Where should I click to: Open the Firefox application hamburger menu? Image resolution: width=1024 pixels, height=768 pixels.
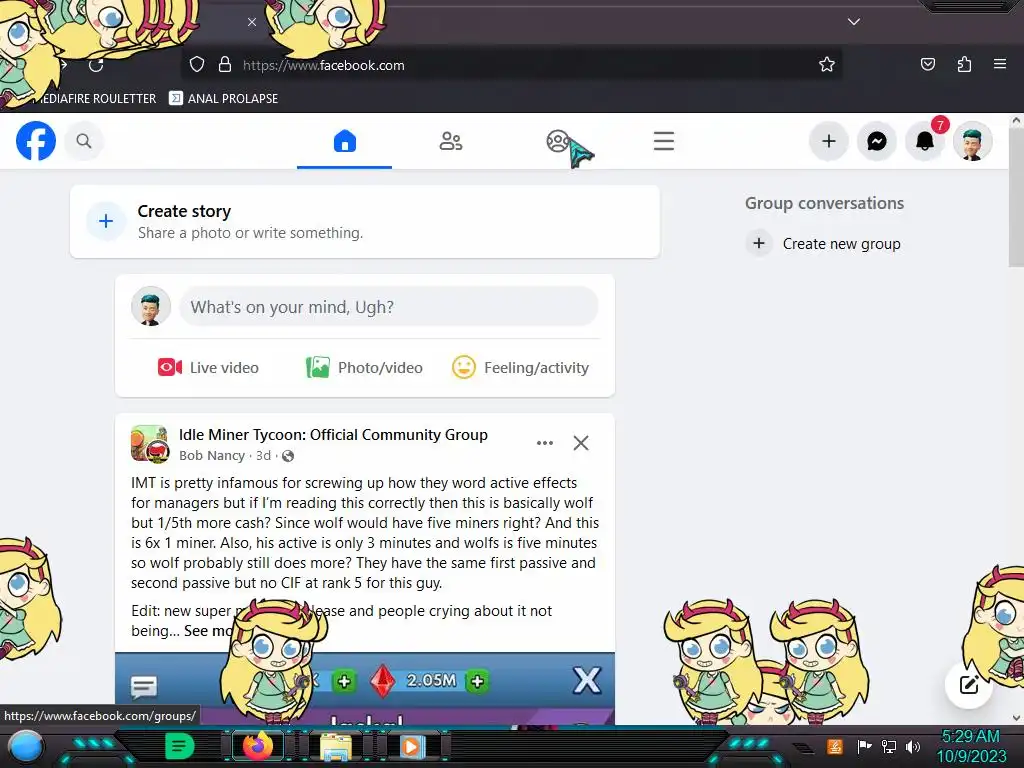click(x=1000, y=64)
